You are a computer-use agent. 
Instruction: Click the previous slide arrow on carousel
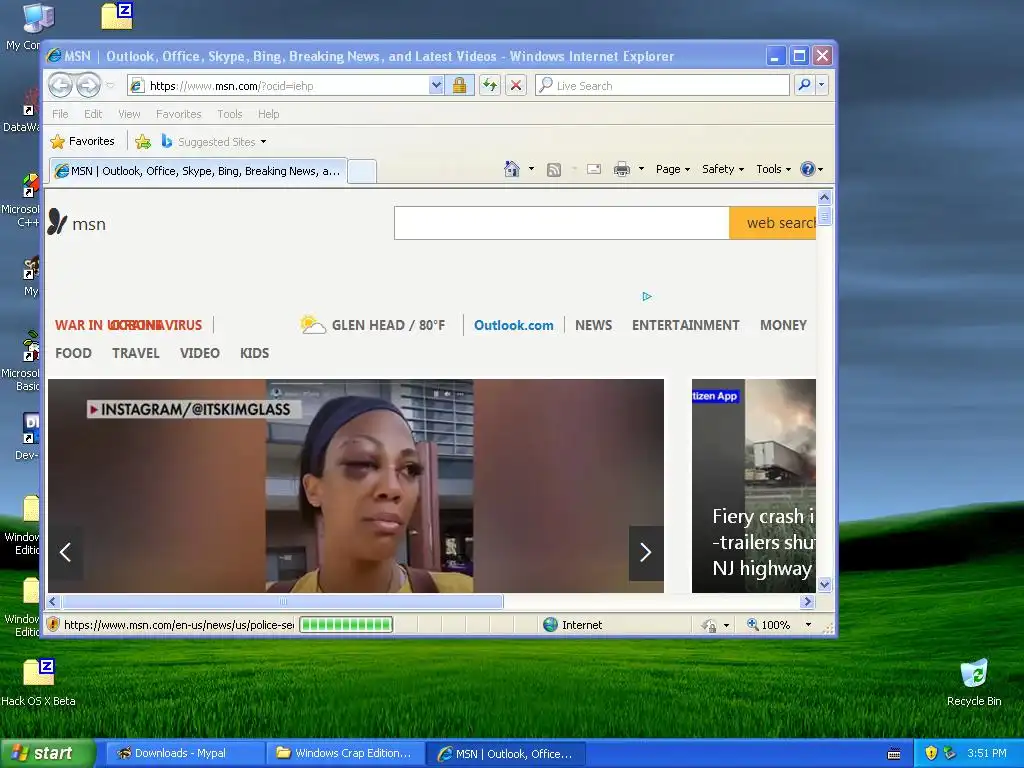pos(65,552)
